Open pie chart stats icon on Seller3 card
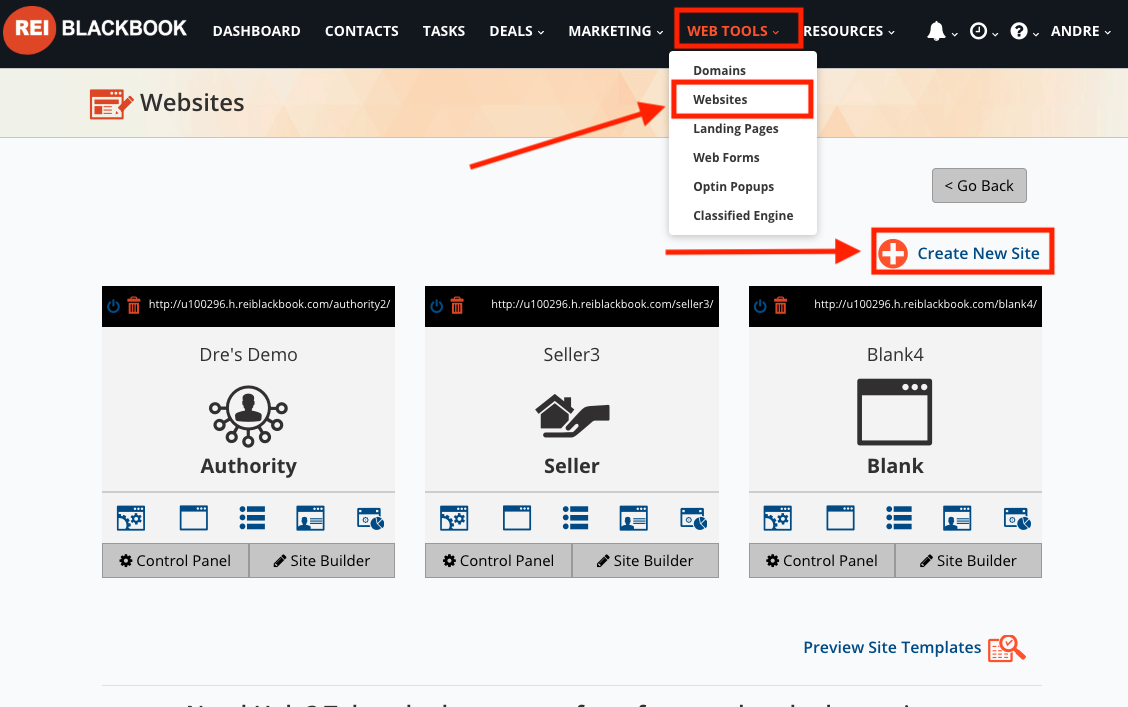 pyautogui.click(x=693, y=519)
